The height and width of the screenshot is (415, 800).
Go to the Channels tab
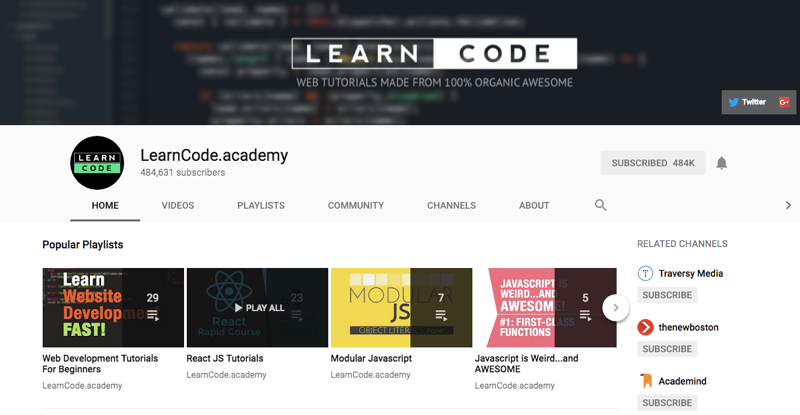[x=452, y=206]
